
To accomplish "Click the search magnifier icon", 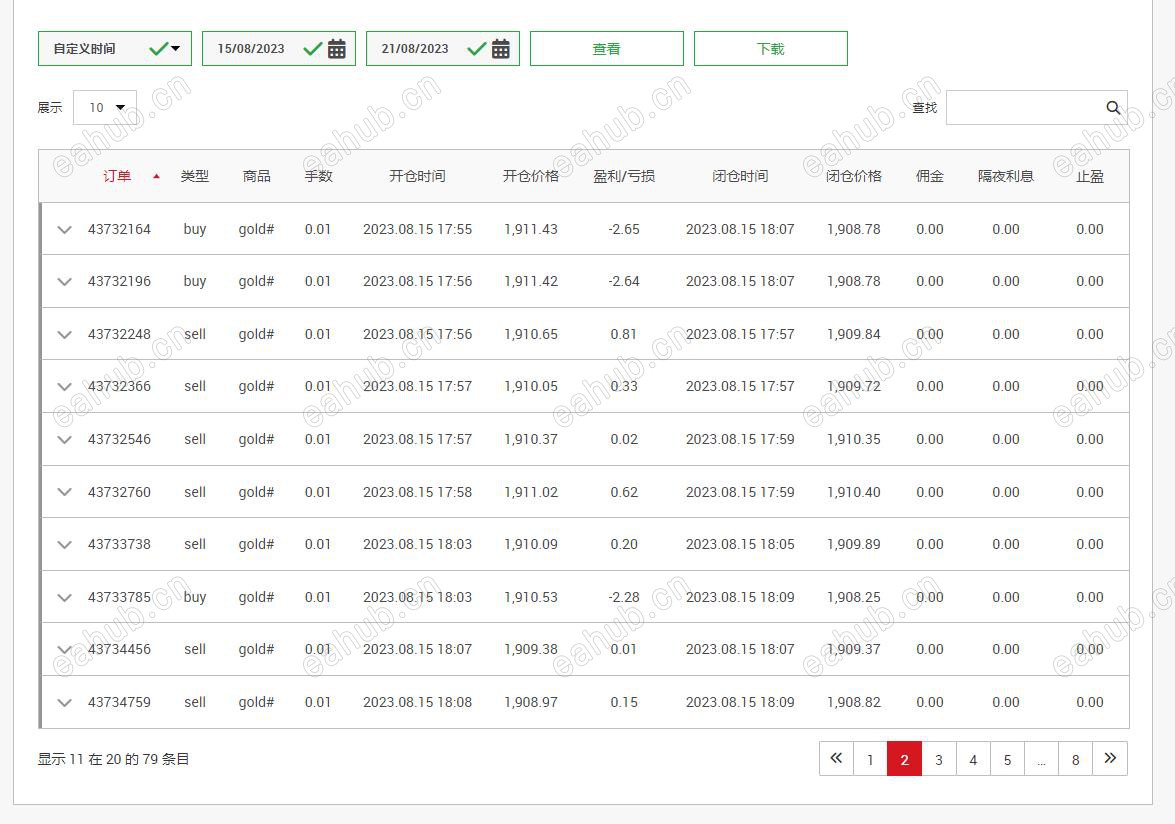I will point(1113,107).
